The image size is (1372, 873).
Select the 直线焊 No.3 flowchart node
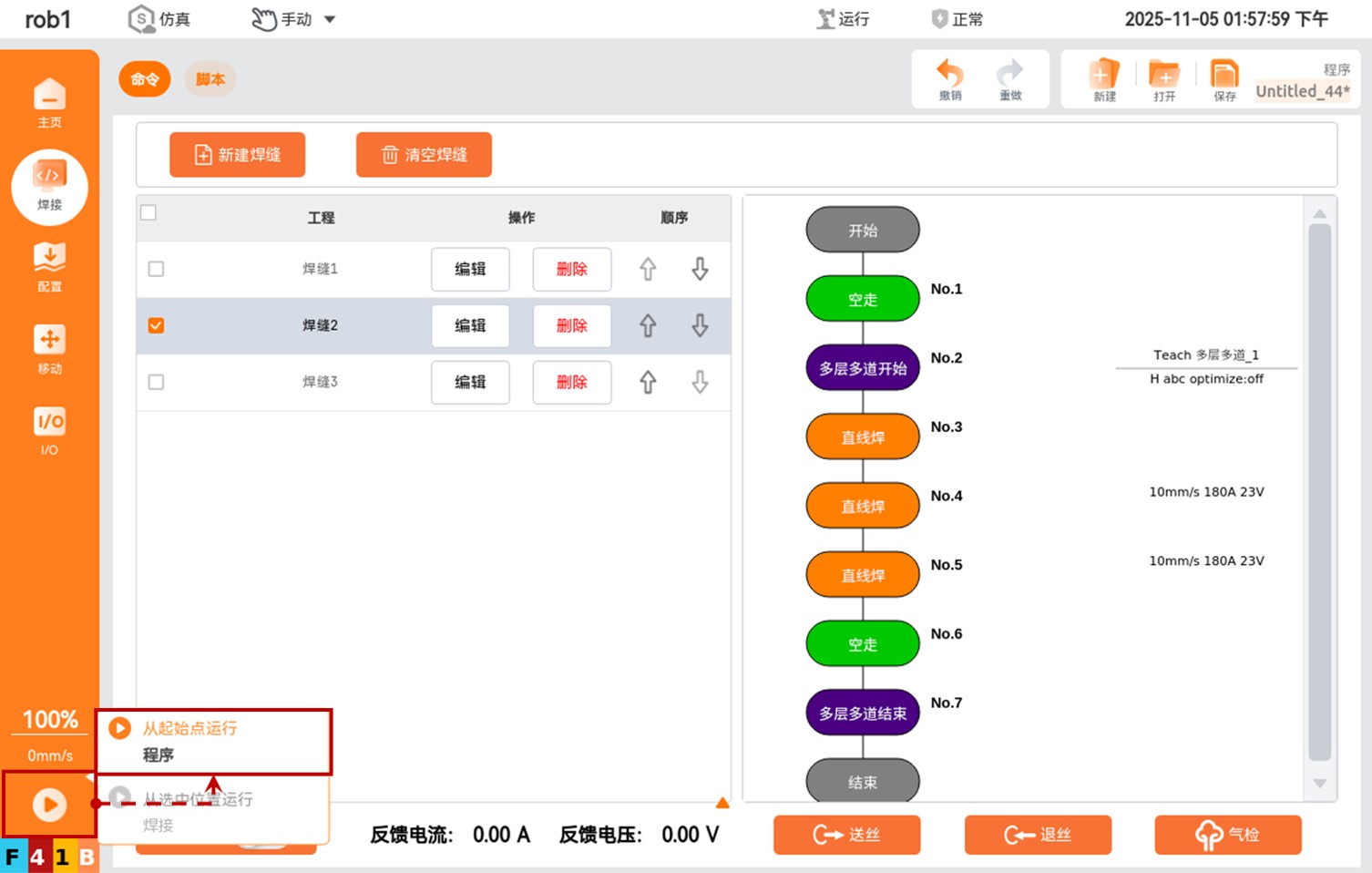[x=862, y=437]
